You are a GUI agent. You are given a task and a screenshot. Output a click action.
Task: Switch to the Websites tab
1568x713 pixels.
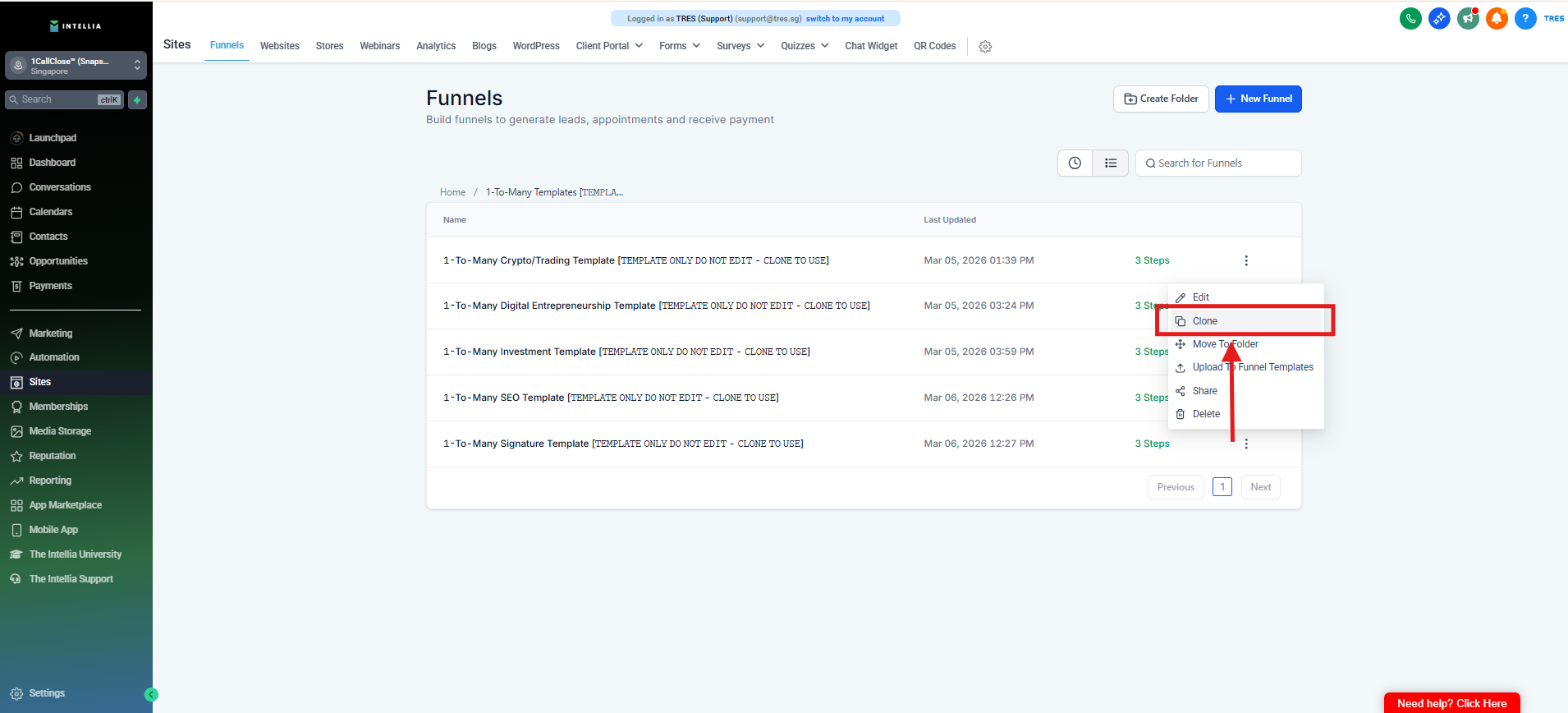279,46
